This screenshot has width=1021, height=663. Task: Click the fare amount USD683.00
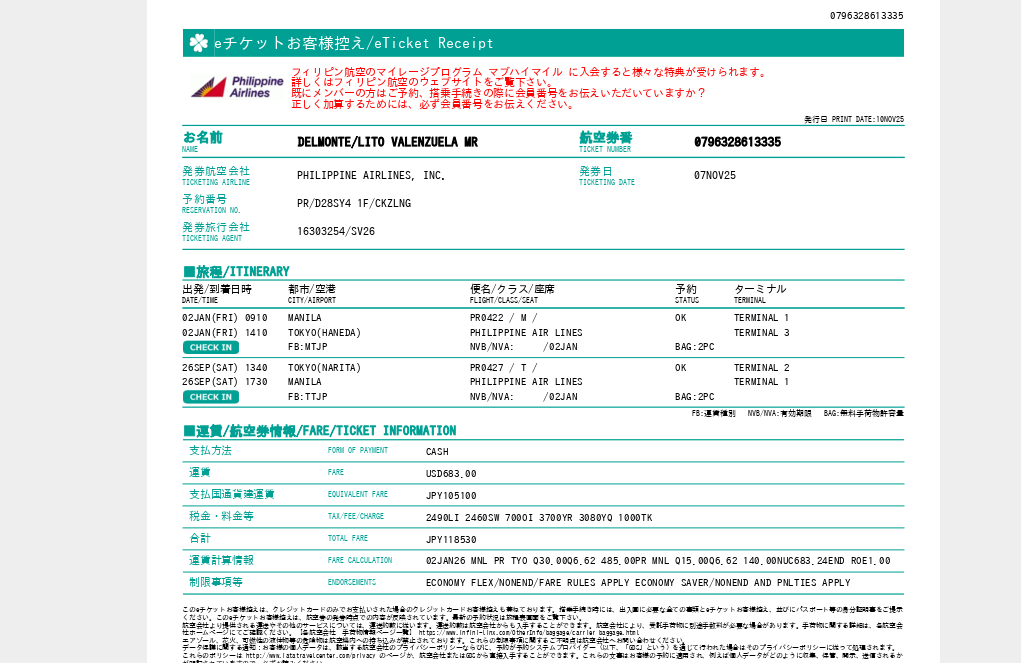pos(451,473)
